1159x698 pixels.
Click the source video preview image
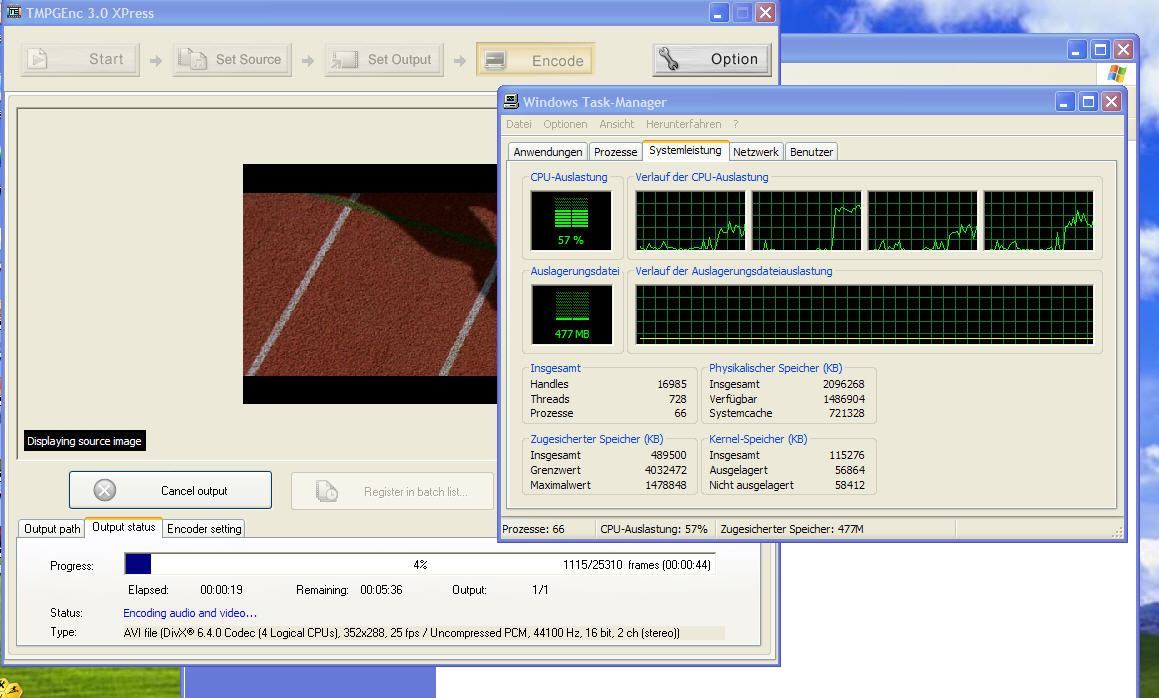coord(370,284)
